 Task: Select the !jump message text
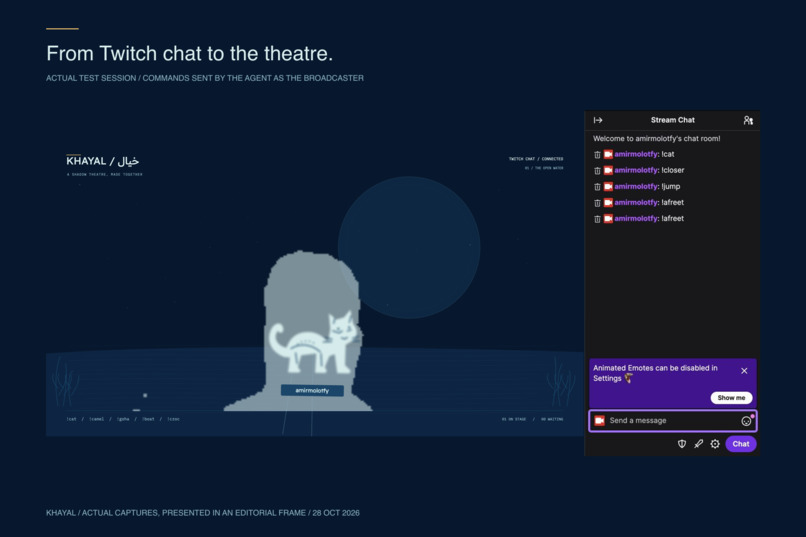click(670, 187)
